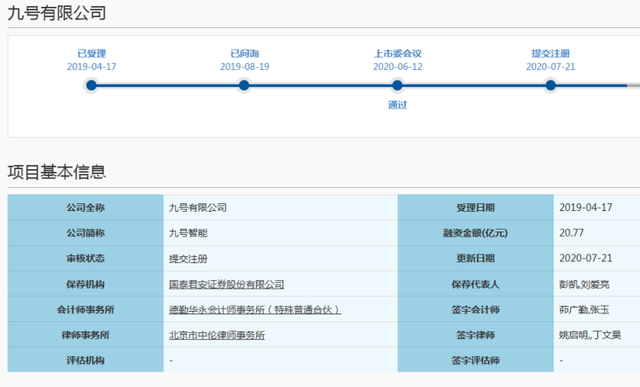Viewport: 640px width, 387px height.
Task: Click the 张玉 signing accountant value
Action: (x=600, y=310)
